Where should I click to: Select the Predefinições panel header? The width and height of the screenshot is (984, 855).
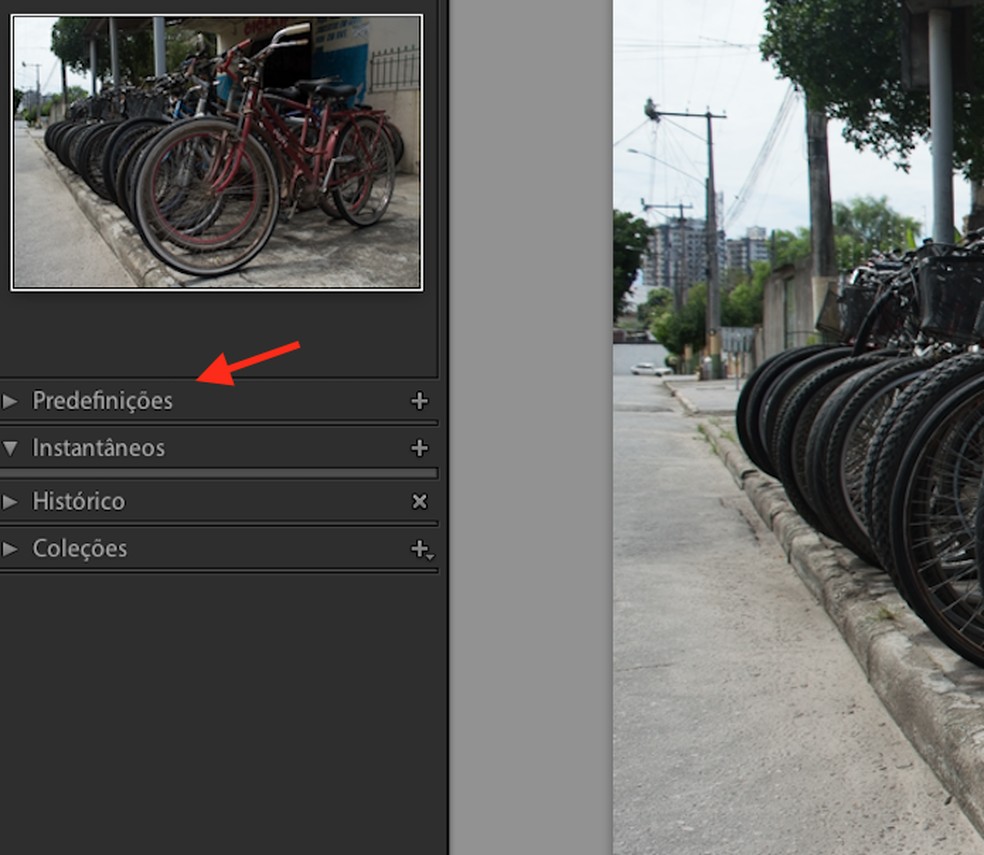coord(103,400)
